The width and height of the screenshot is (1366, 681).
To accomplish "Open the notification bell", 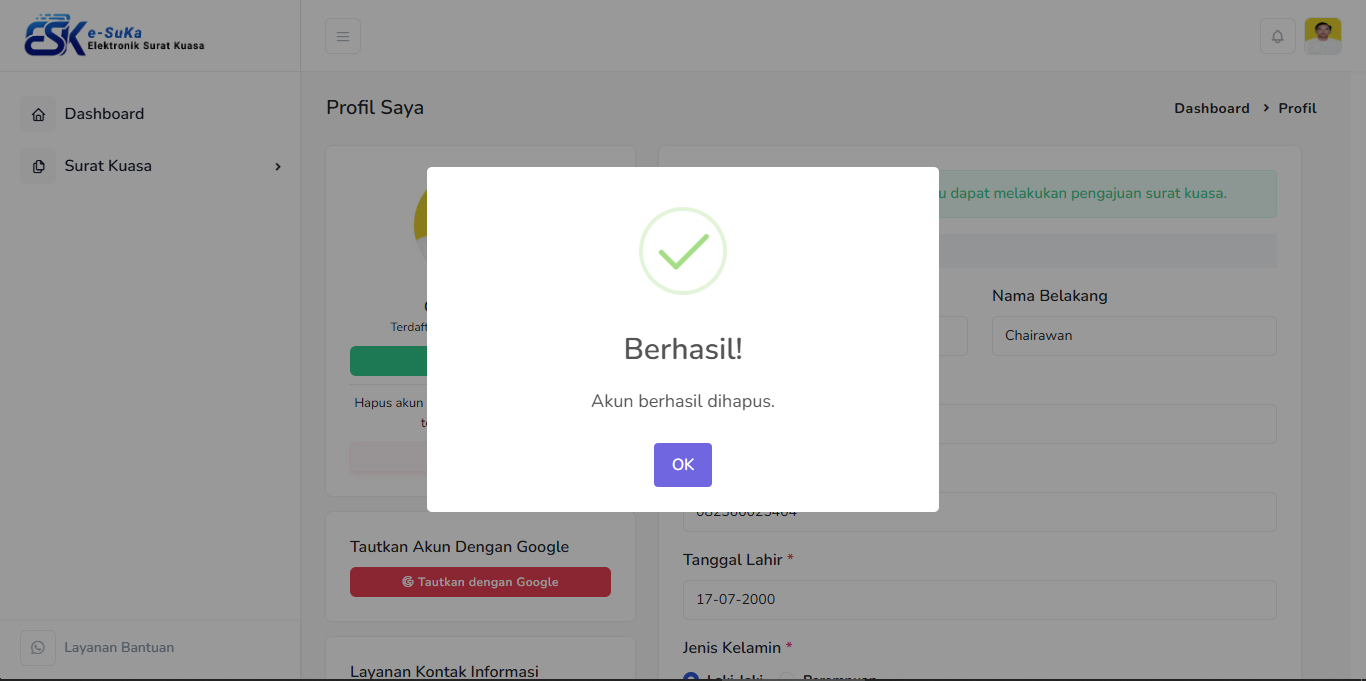I will 1277,37.
